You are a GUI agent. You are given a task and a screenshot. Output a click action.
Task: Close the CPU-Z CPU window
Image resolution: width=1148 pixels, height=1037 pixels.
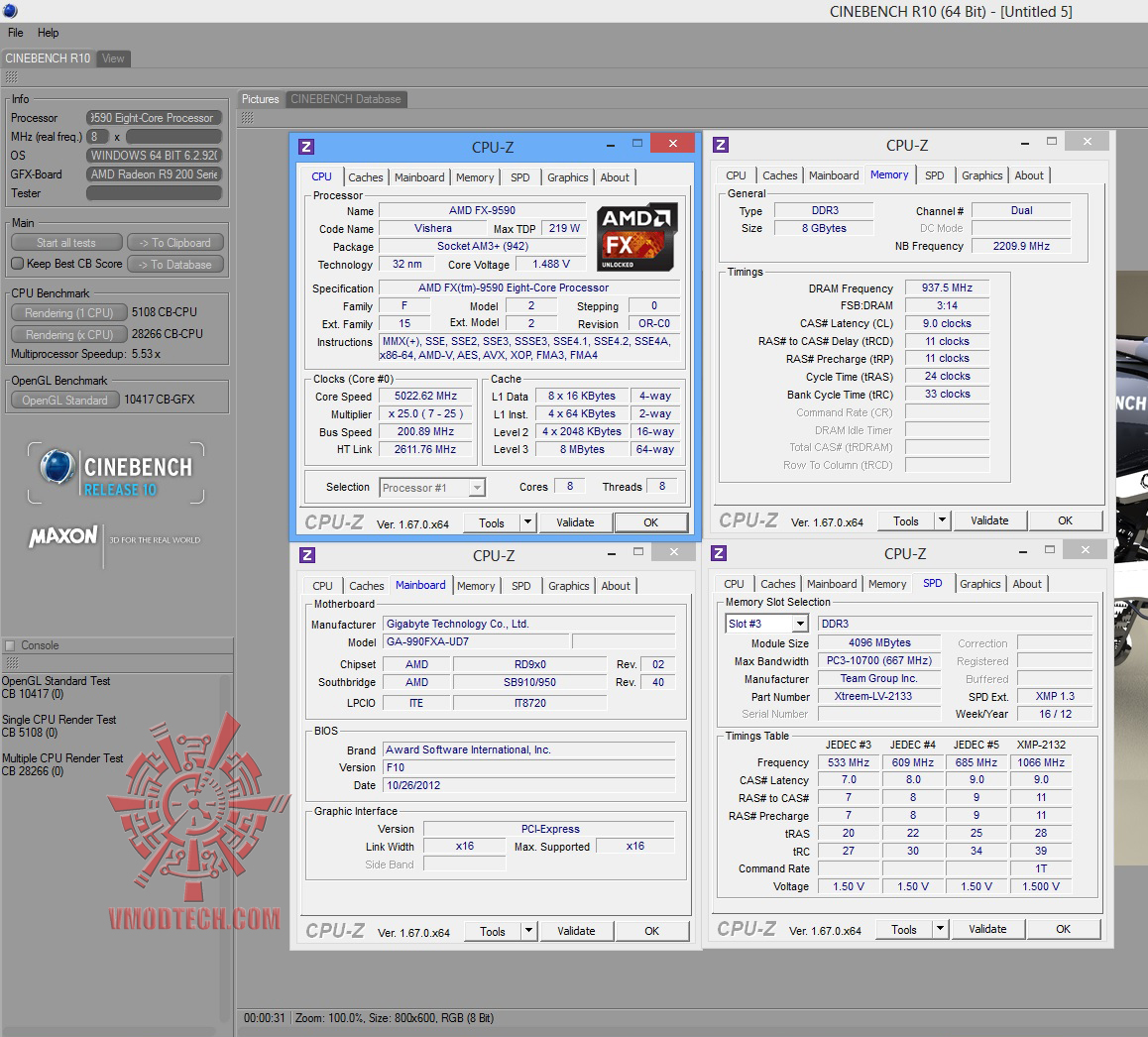coord(673,143)
